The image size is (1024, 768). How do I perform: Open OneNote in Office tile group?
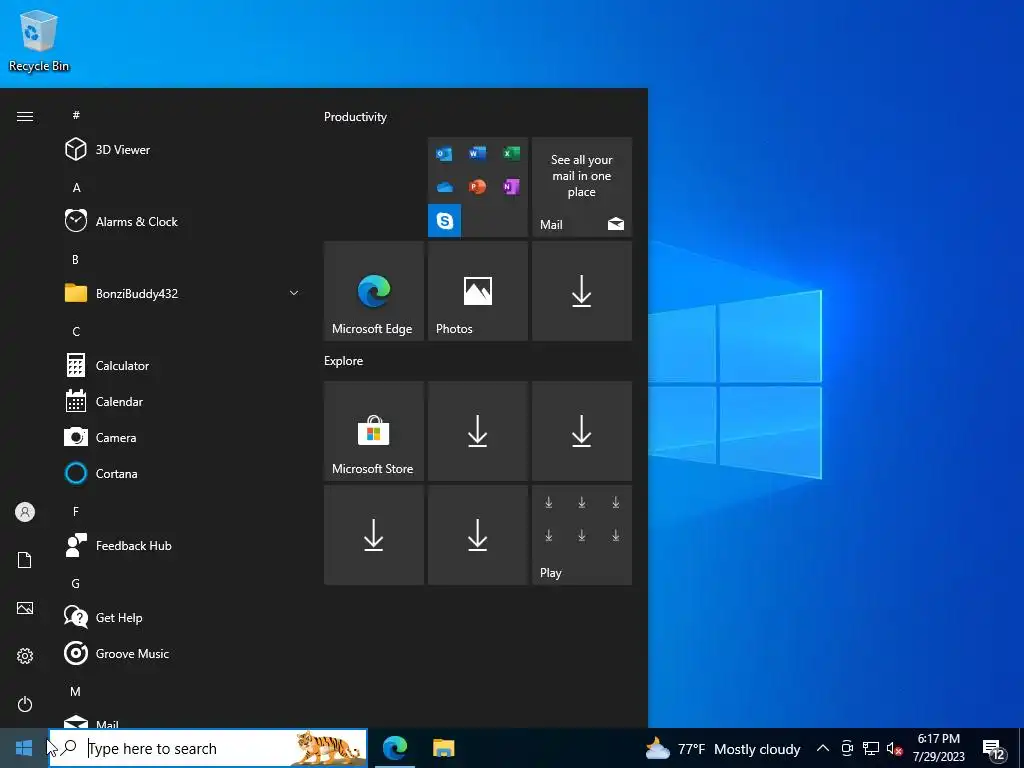coord(511,187)
